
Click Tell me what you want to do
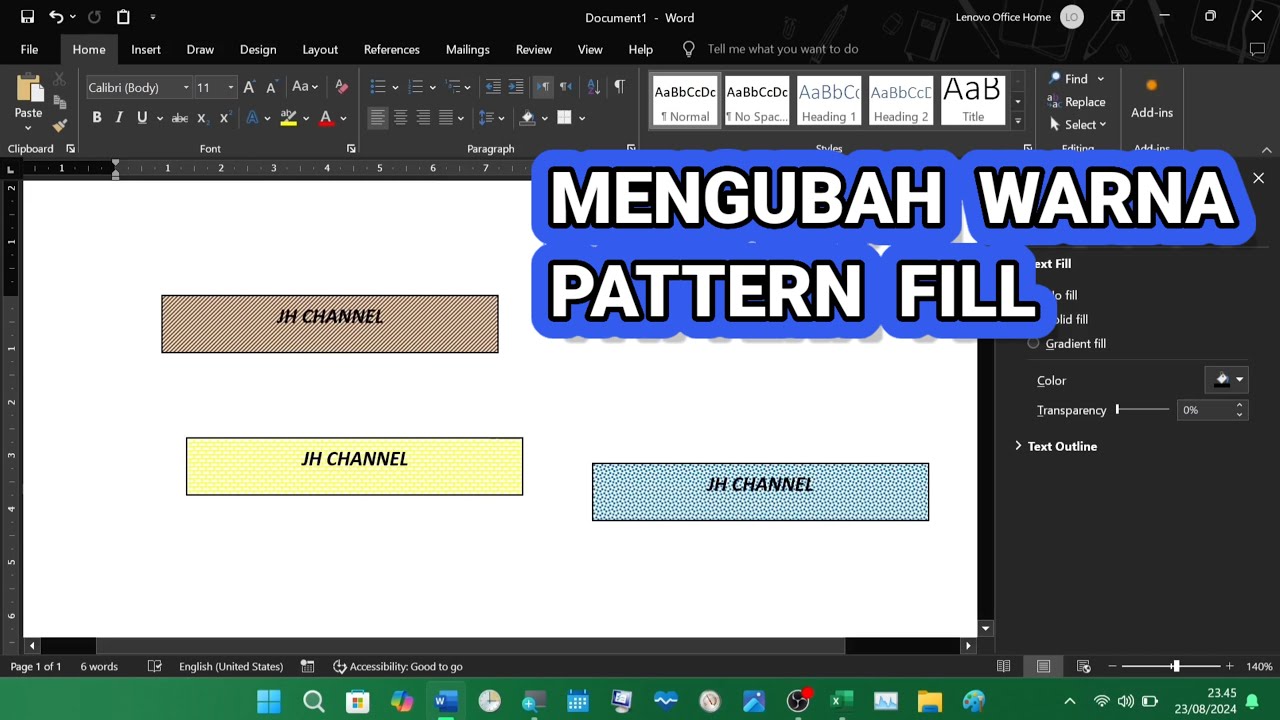782,49
